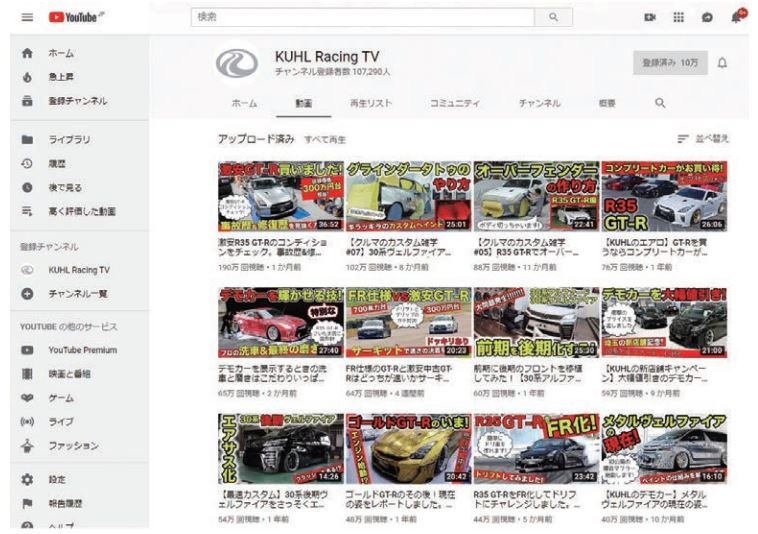Open KUHL Racing TV in sidebar subscriptions
Image resolution: width=758 pixels, height=534 pixels.
(79, 270)
